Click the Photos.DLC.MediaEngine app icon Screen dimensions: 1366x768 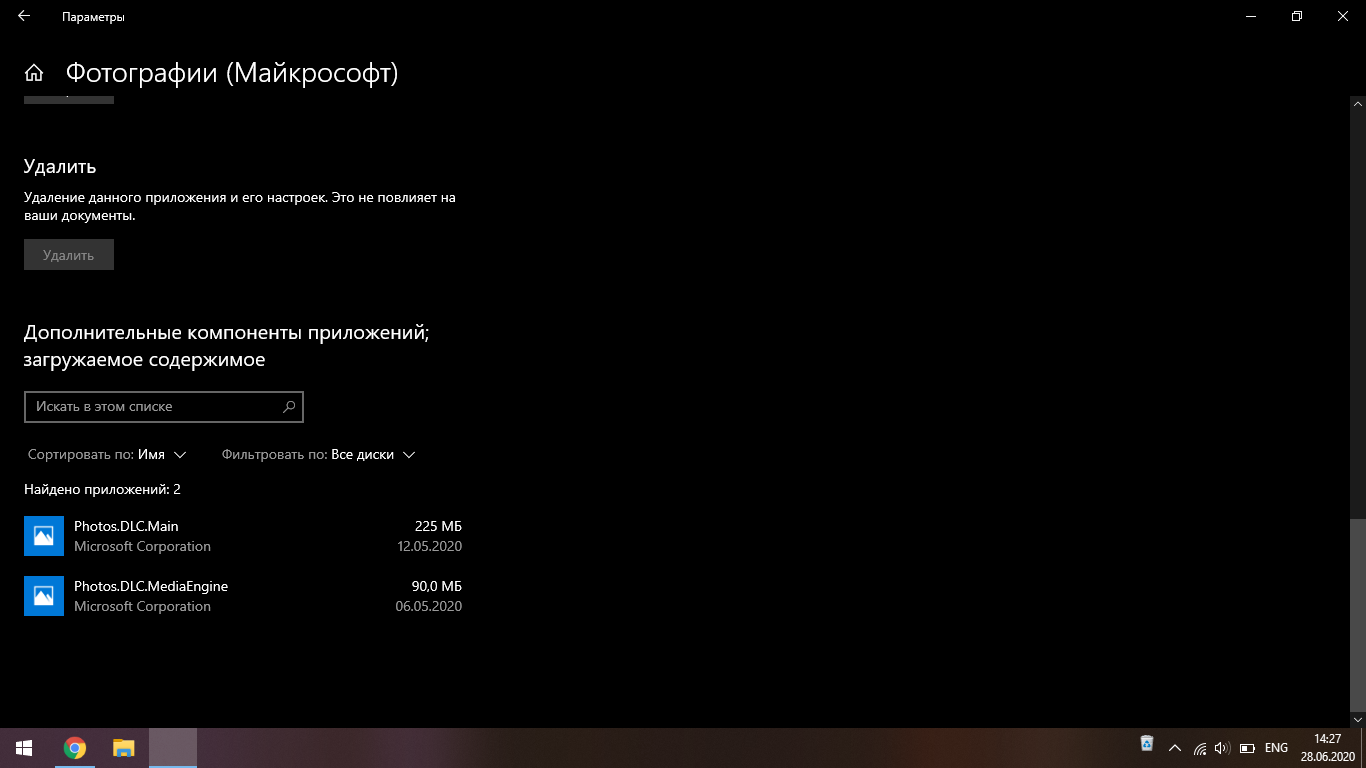tap(44, 596)
